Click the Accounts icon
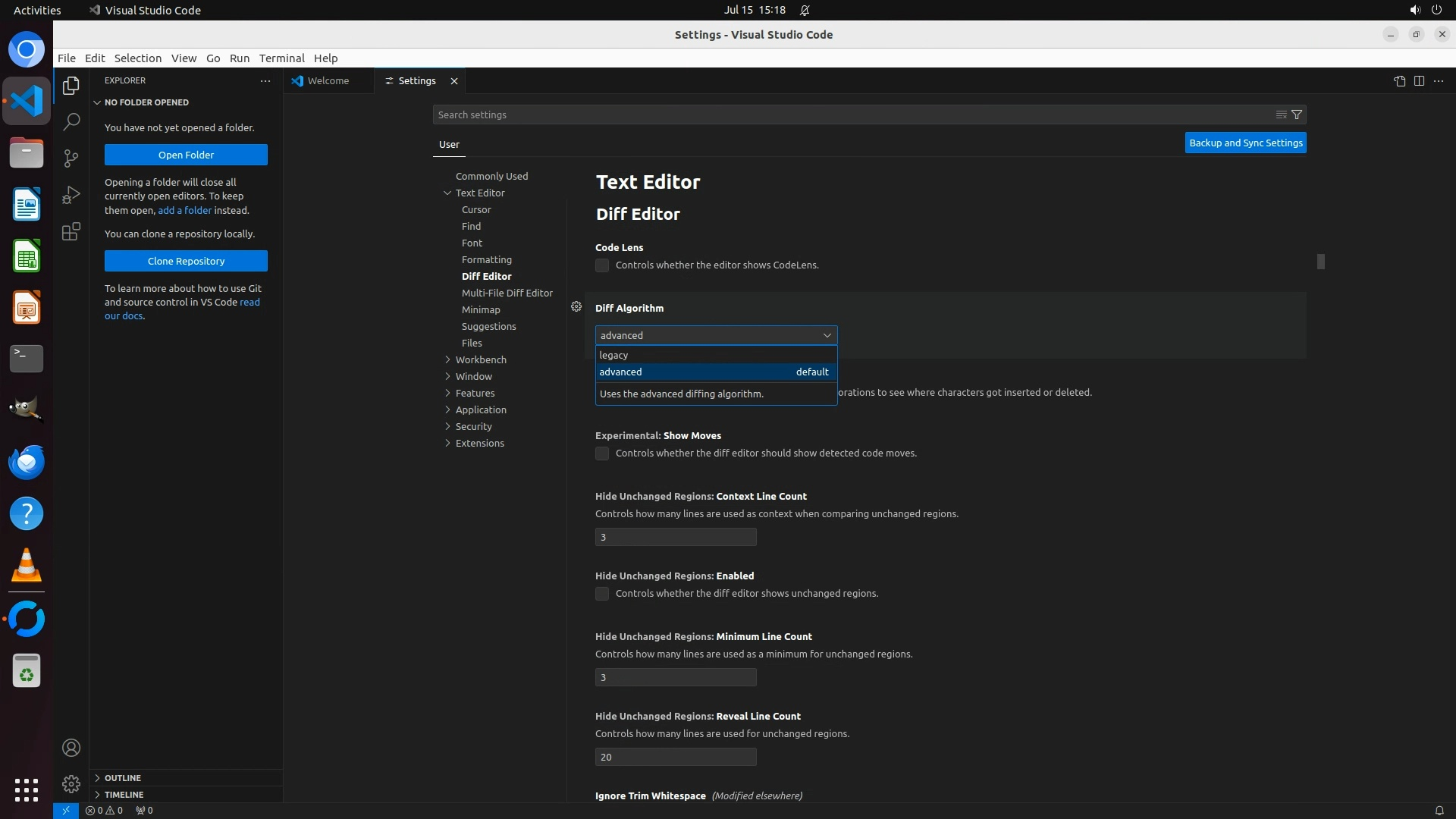Viewport: 1456px width, 819px height. coord(71,748)
